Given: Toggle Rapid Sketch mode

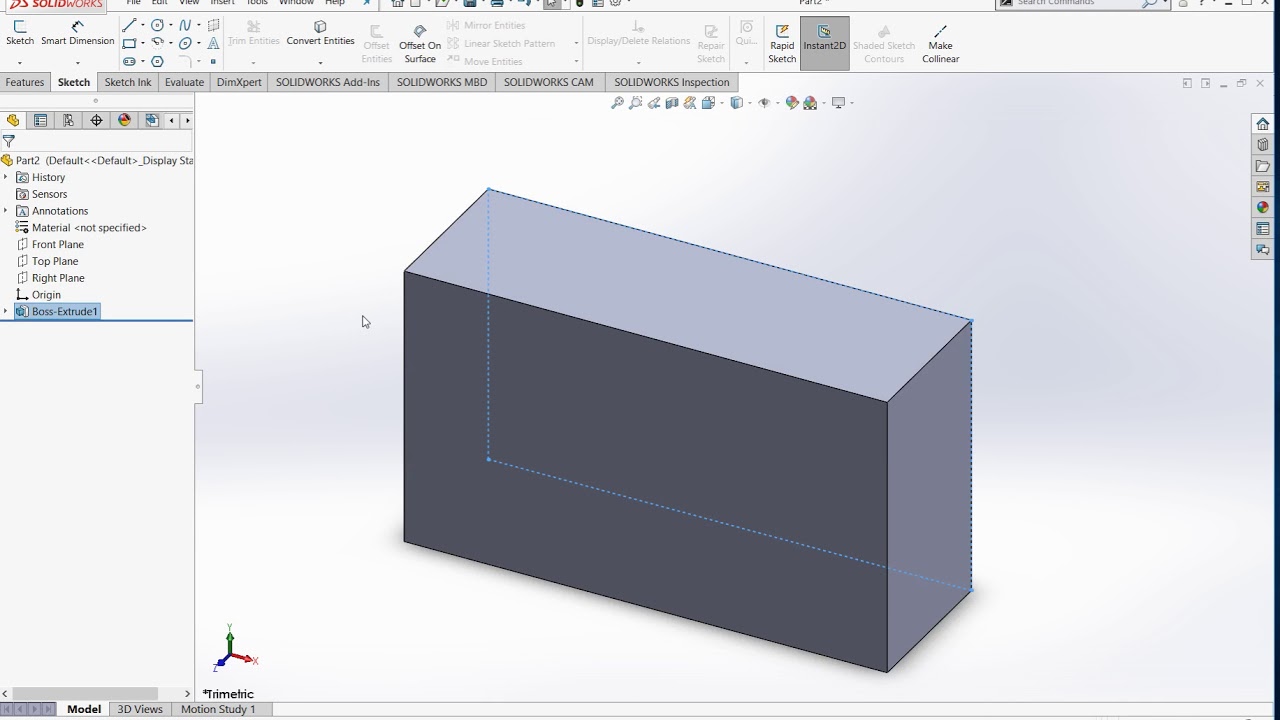Looking at the screenshot, I should (782, 44).
